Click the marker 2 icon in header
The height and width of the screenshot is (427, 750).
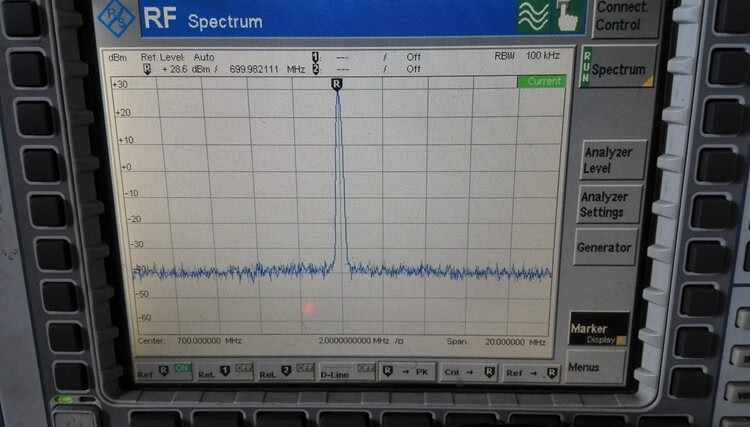(315, 69)
